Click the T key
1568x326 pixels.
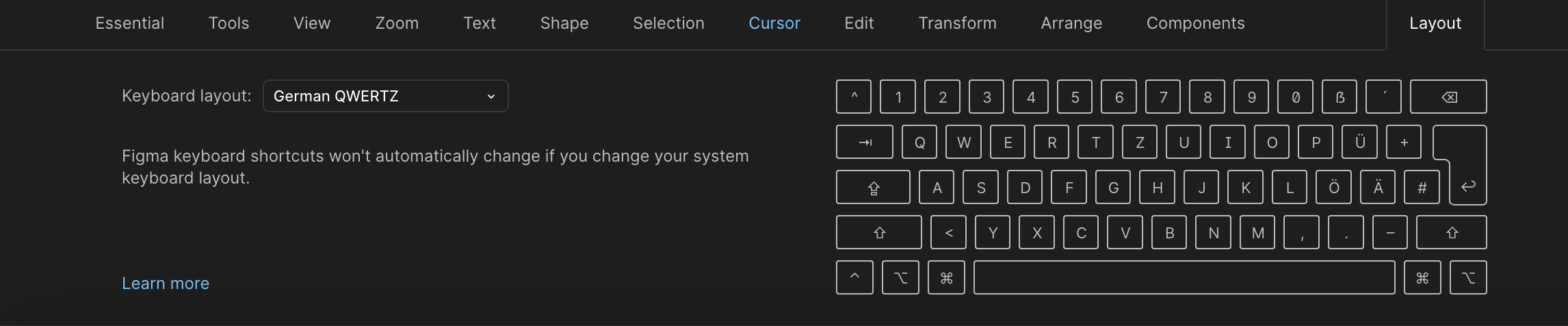pos(1095,142)
